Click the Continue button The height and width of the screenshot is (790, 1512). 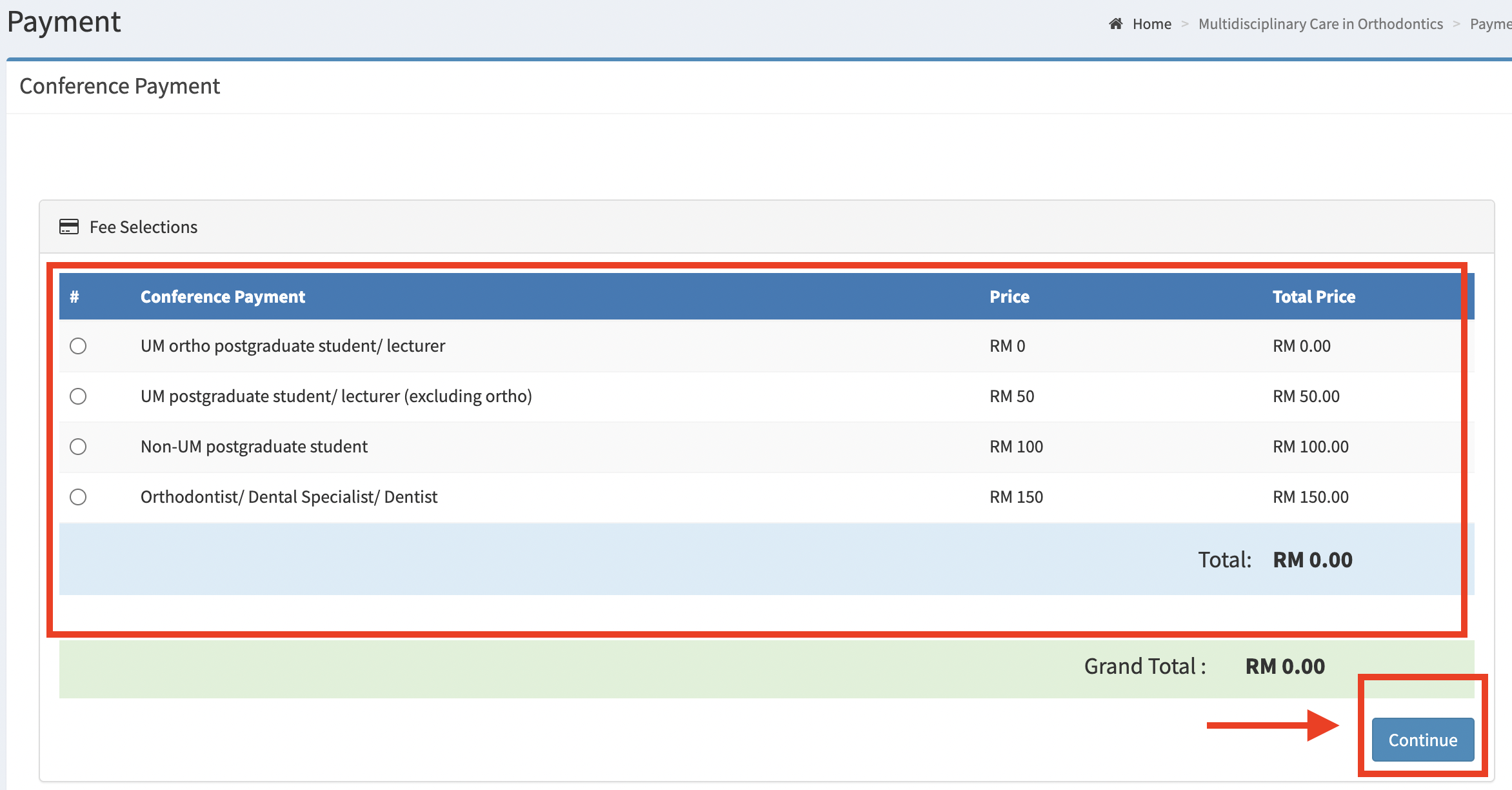[x=1422, y=740]
